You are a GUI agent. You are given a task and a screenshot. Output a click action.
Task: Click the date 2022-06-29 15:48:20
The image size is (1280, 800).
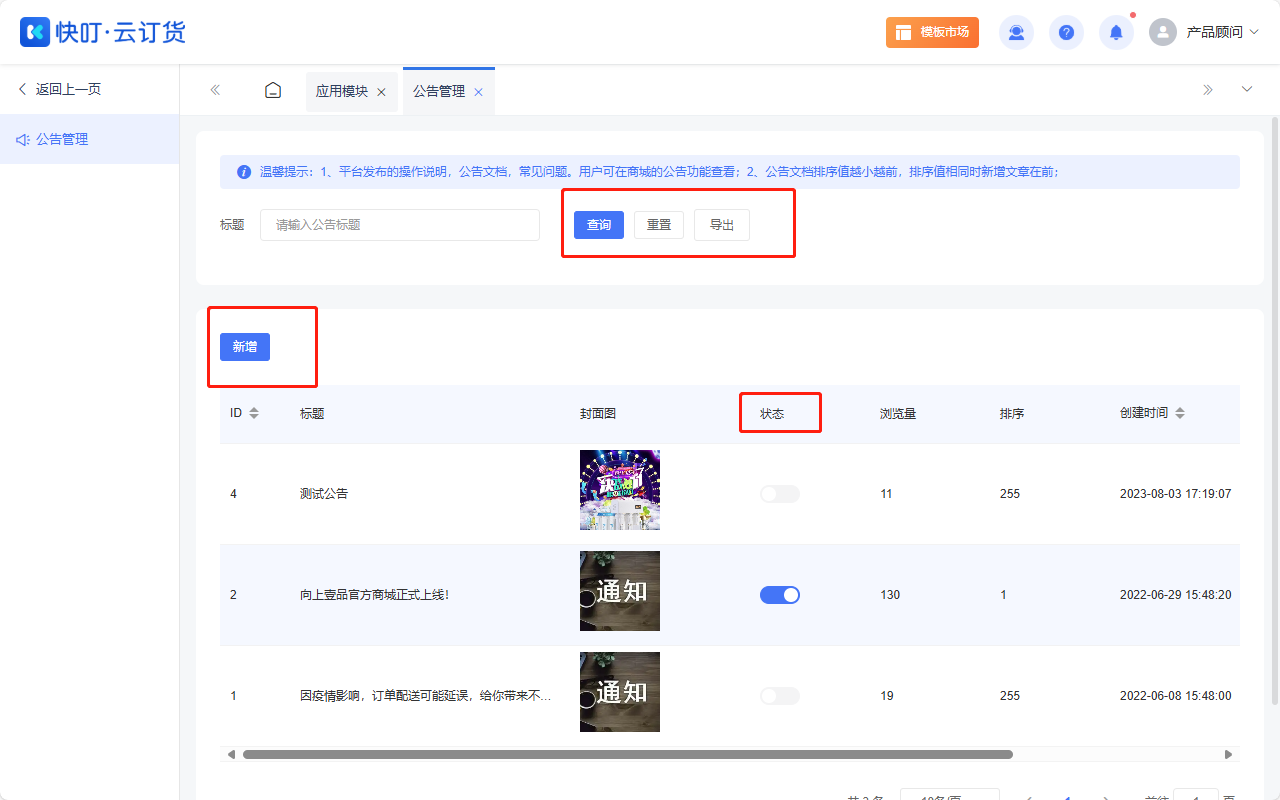(x=1175, y=595)
